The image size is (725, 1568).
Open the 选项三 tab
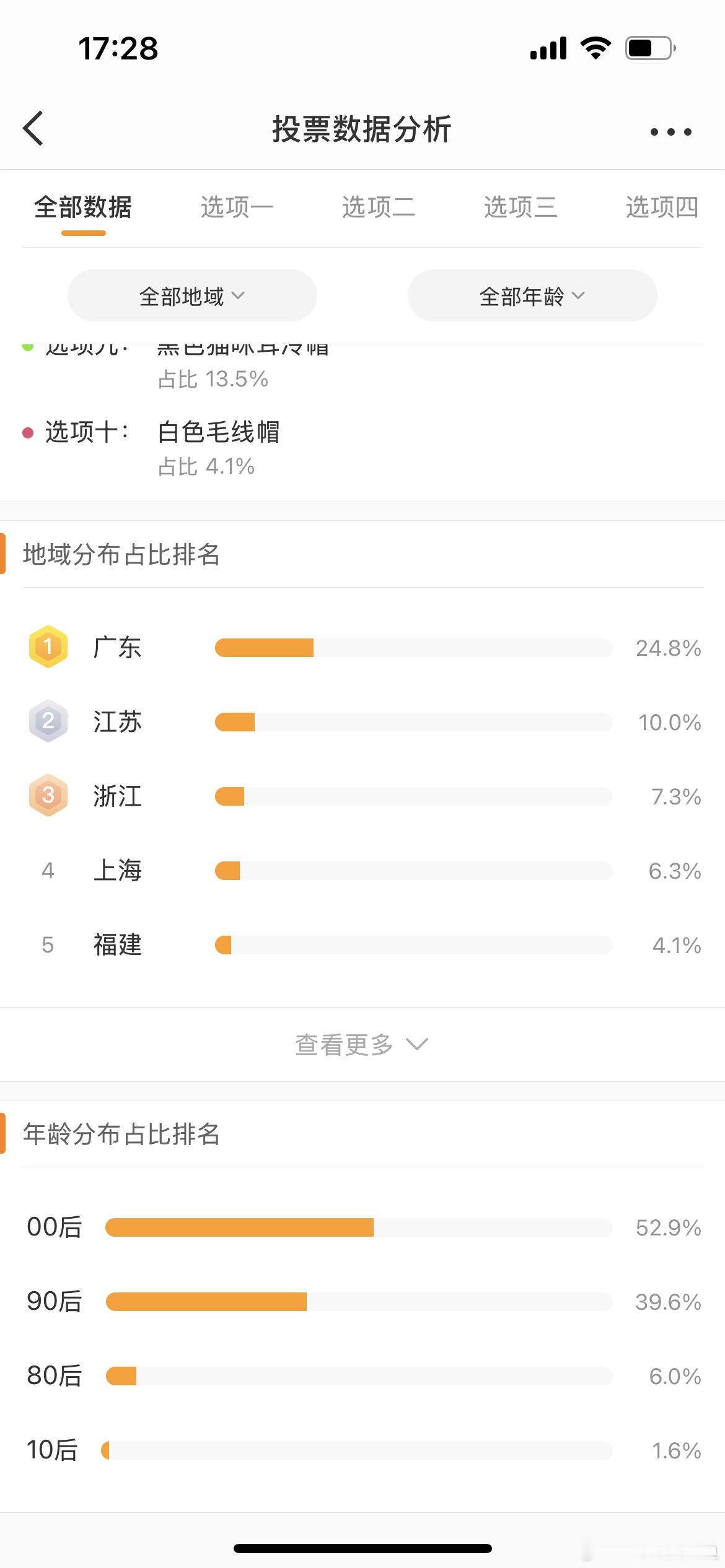521,207
